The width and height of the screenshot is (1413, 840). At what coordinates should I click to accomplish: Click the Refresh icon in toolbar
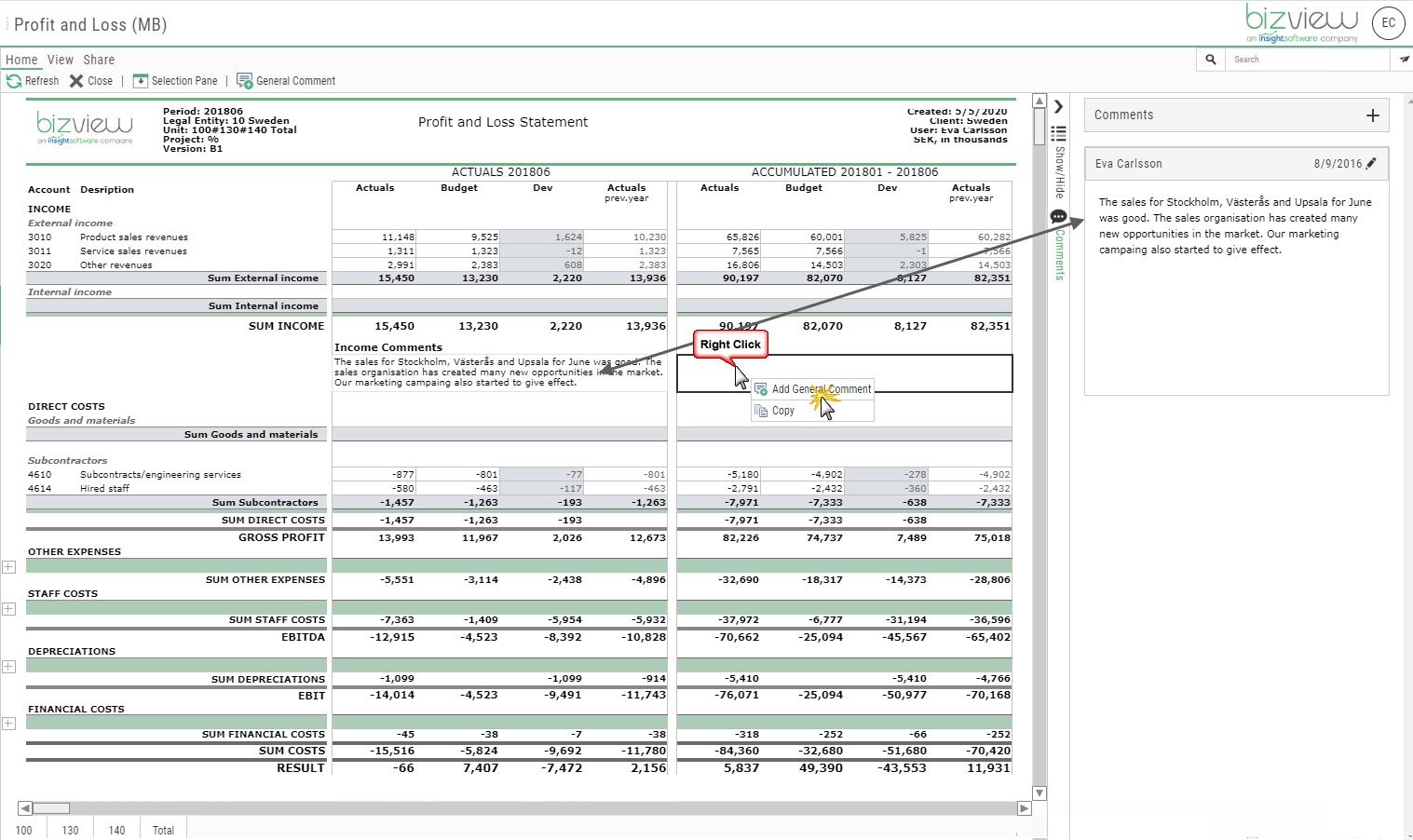14,81
